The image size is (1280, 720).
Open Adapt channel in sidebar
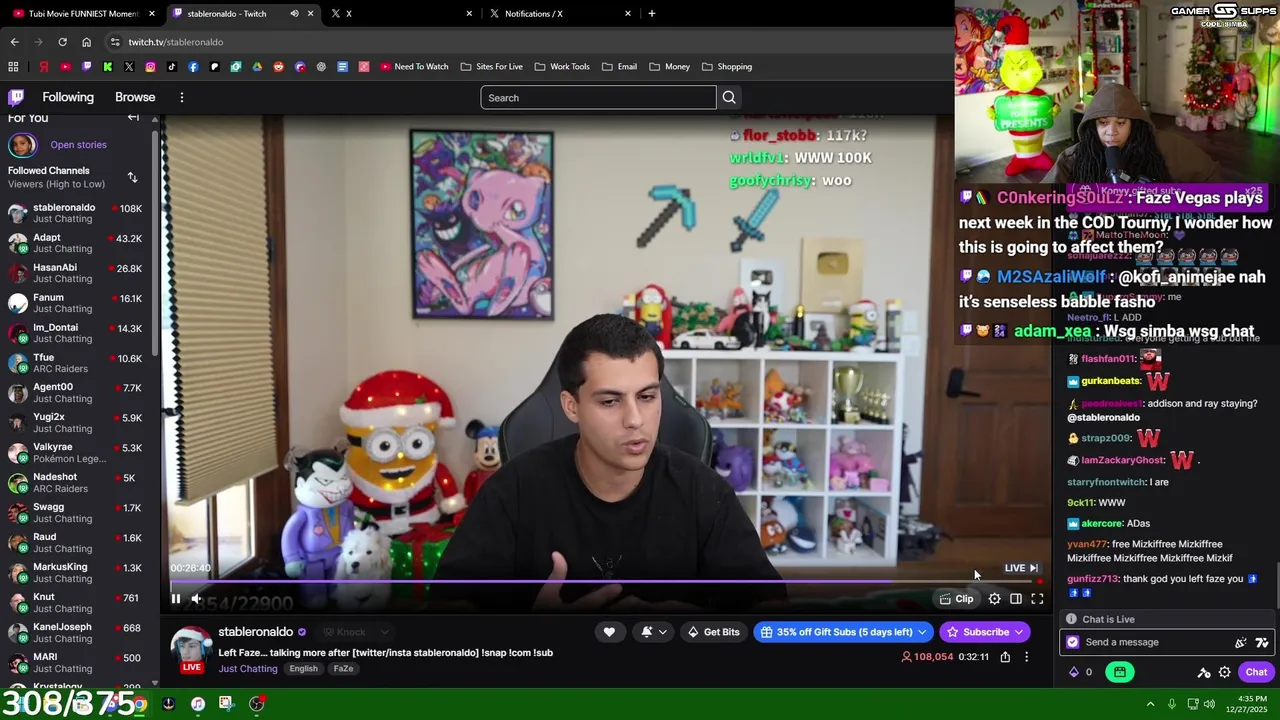[78, 243]
